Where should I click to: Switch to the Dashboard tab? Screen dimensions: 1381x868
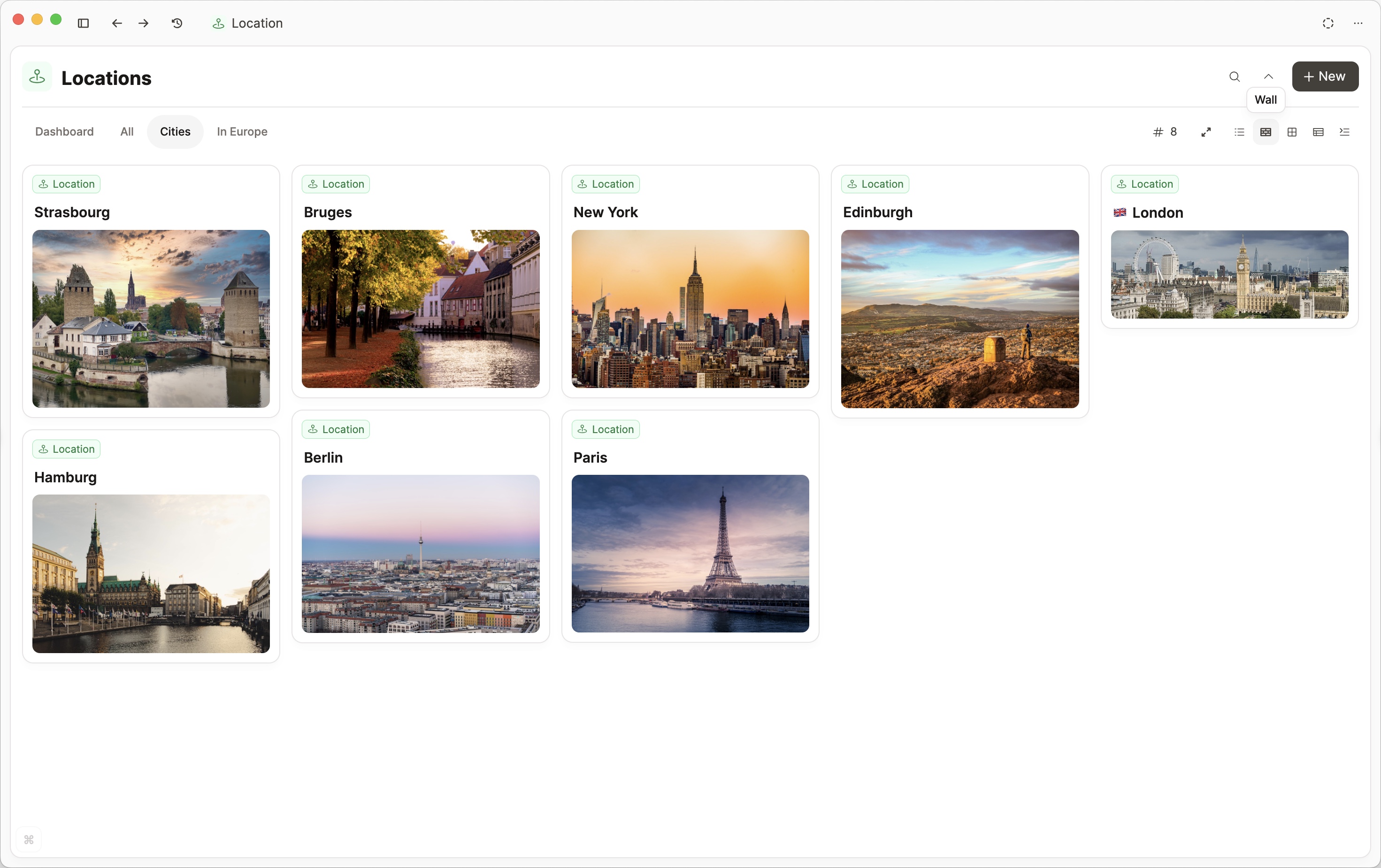point(64,131)
